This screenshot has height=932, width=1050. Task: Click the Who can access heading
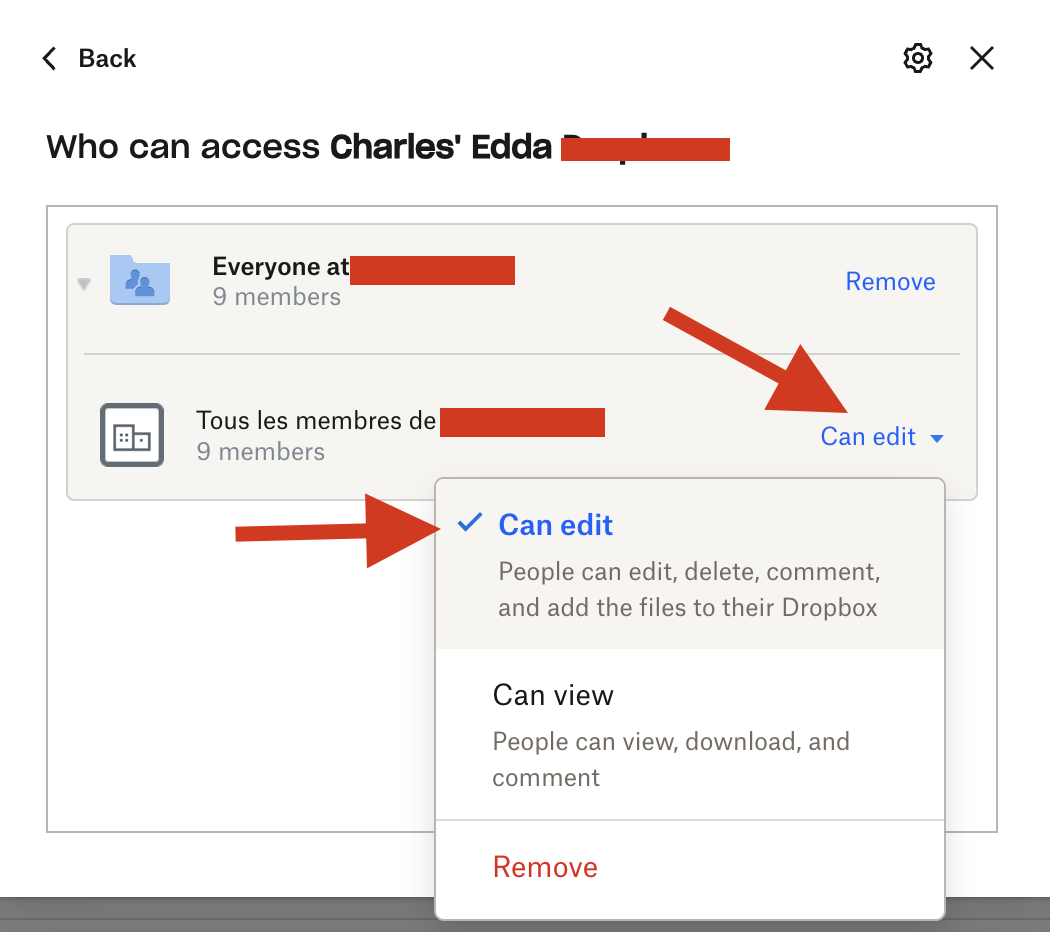click(x=388, y=147)
